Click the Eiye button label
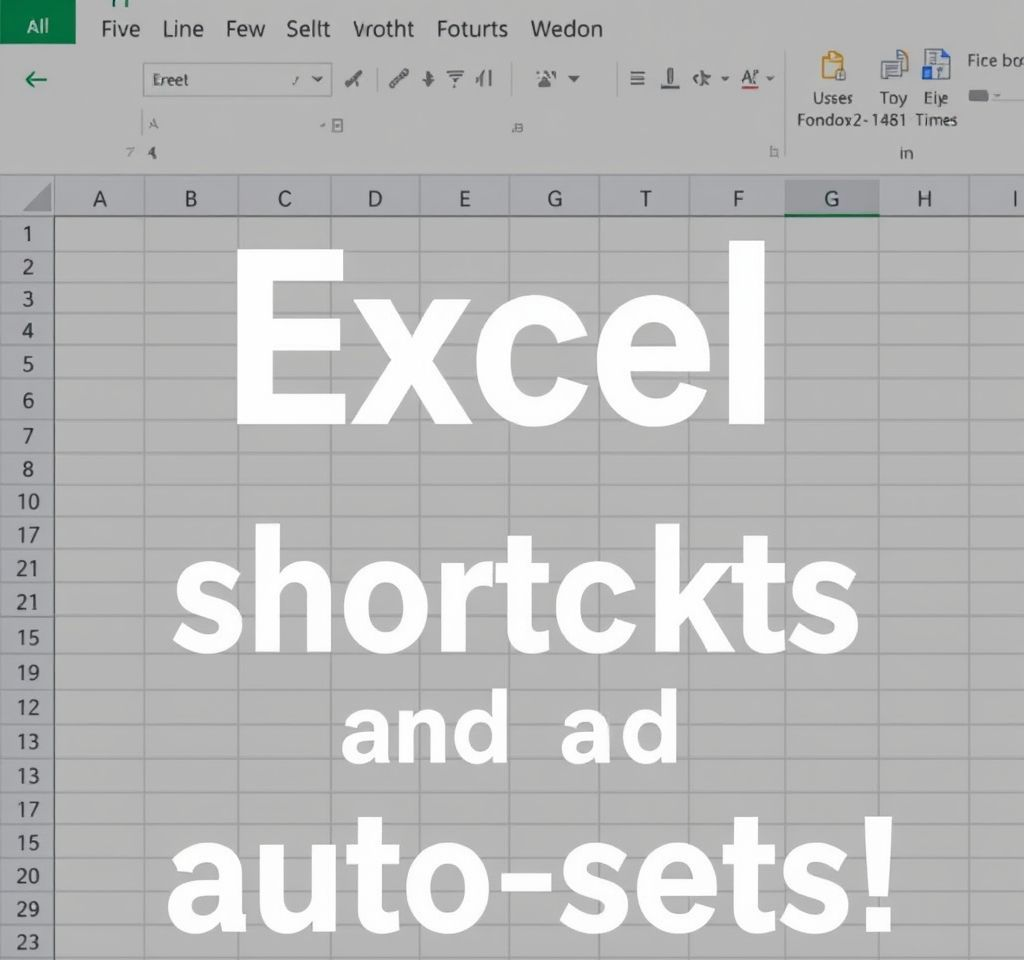The width and height of the screenshot is (1024, 960). click(936, 99)
